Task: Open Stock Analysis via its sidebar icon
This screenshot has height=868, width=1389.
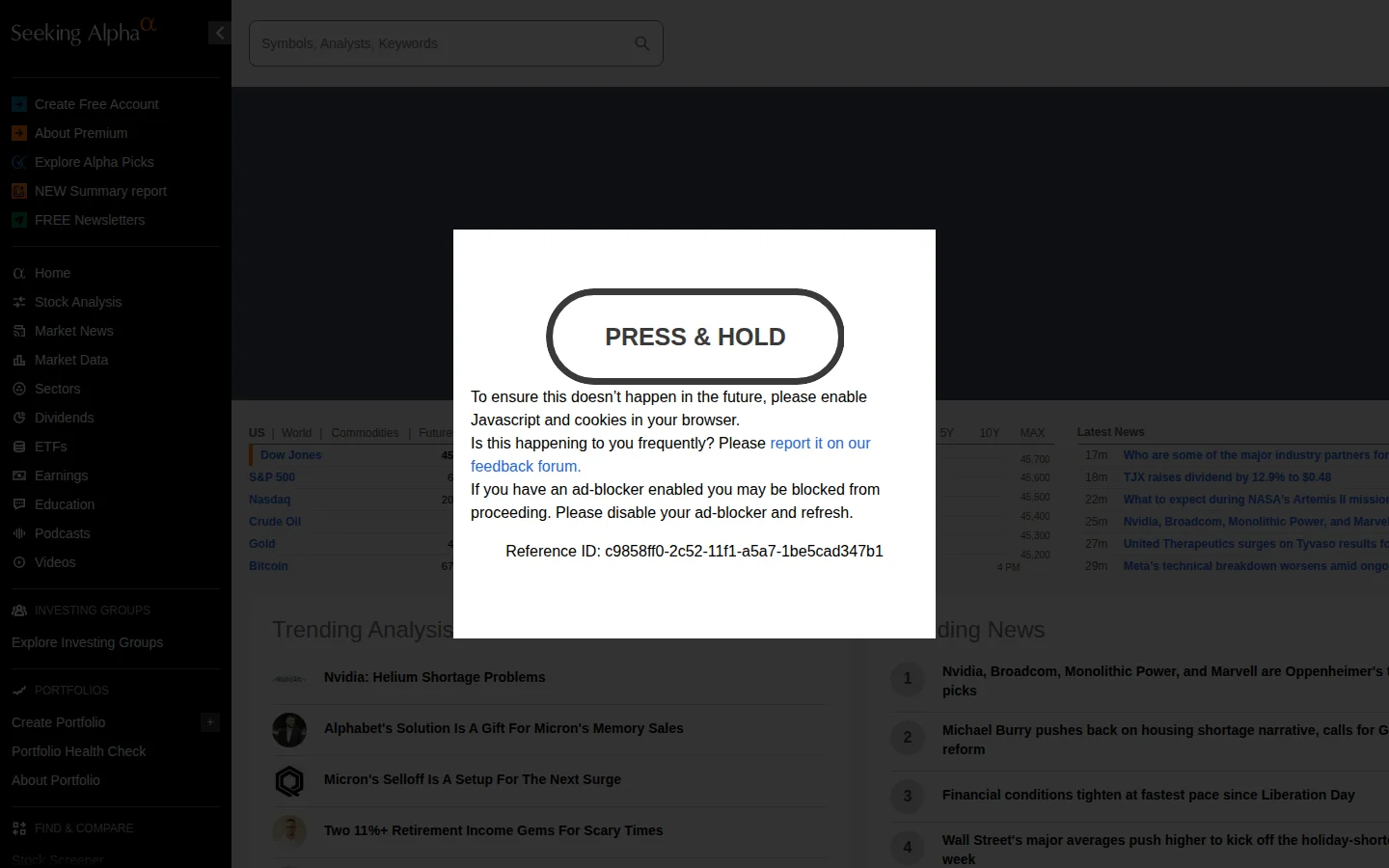Action: (18, 302)
